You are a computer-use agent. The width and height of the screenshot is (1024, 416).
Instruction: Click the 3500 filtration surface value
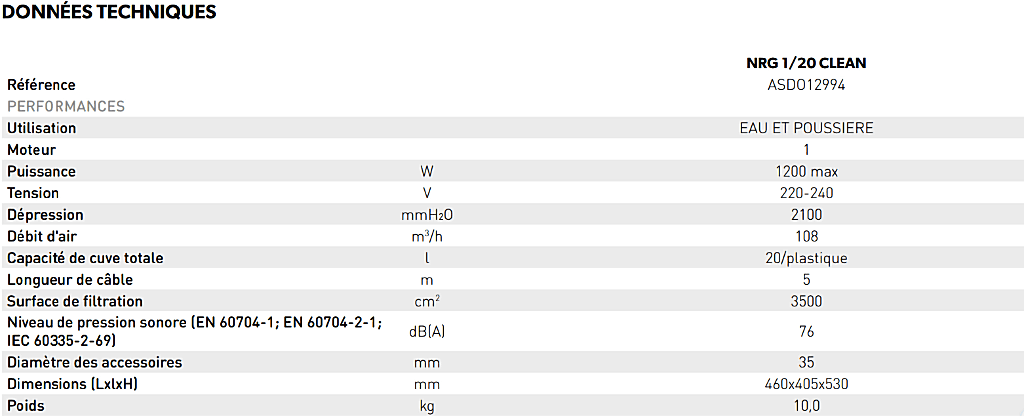tap(806, 301)
